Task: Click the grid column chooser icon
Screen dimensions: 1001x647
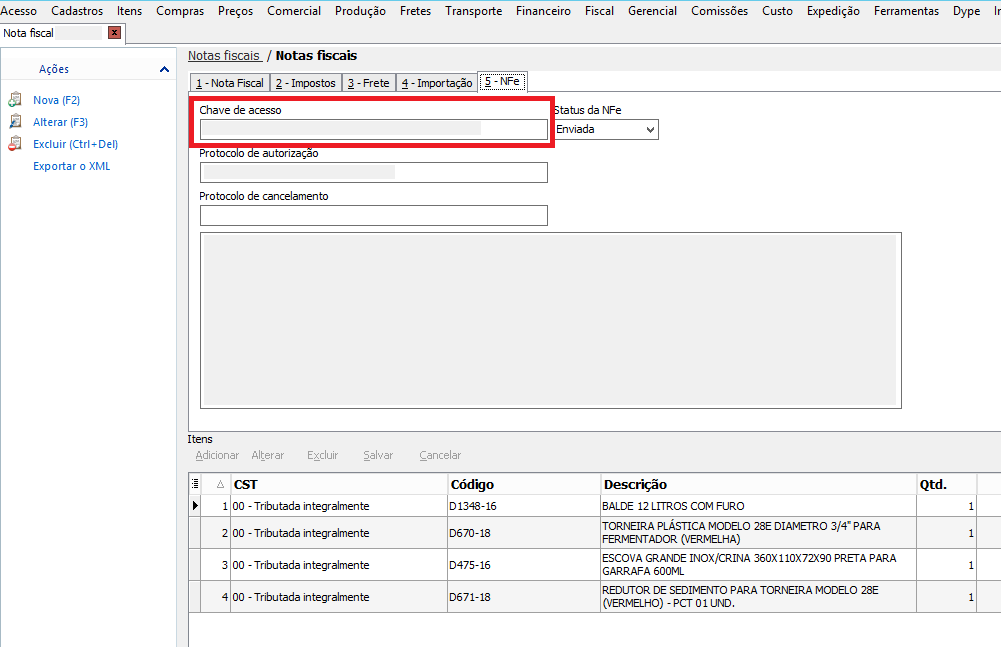Action: [195, 484]
